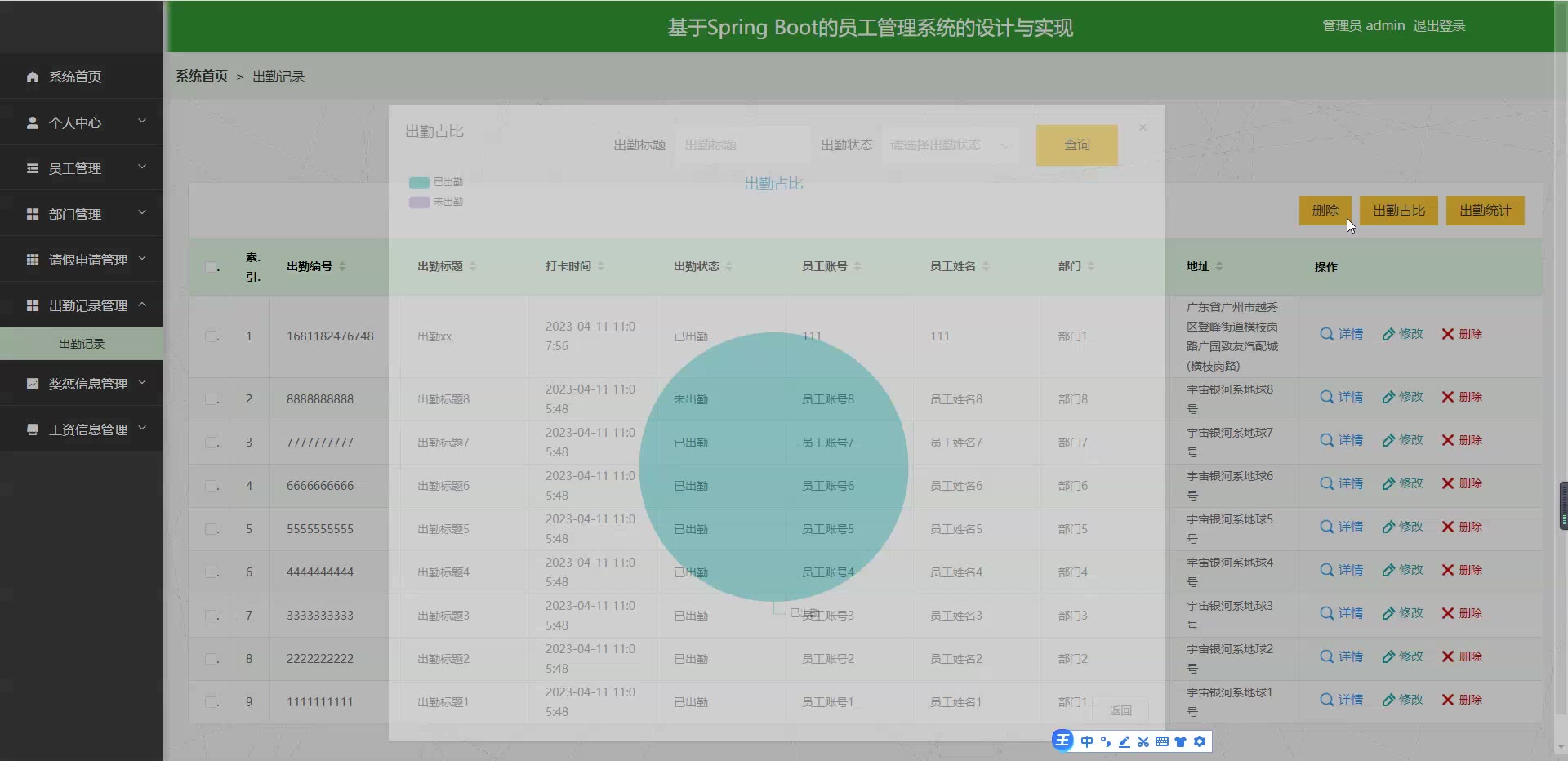This screenshot has width=1568, height=761.
Task: Check the checkbox for row 2222222222
Action: (211, 659)
